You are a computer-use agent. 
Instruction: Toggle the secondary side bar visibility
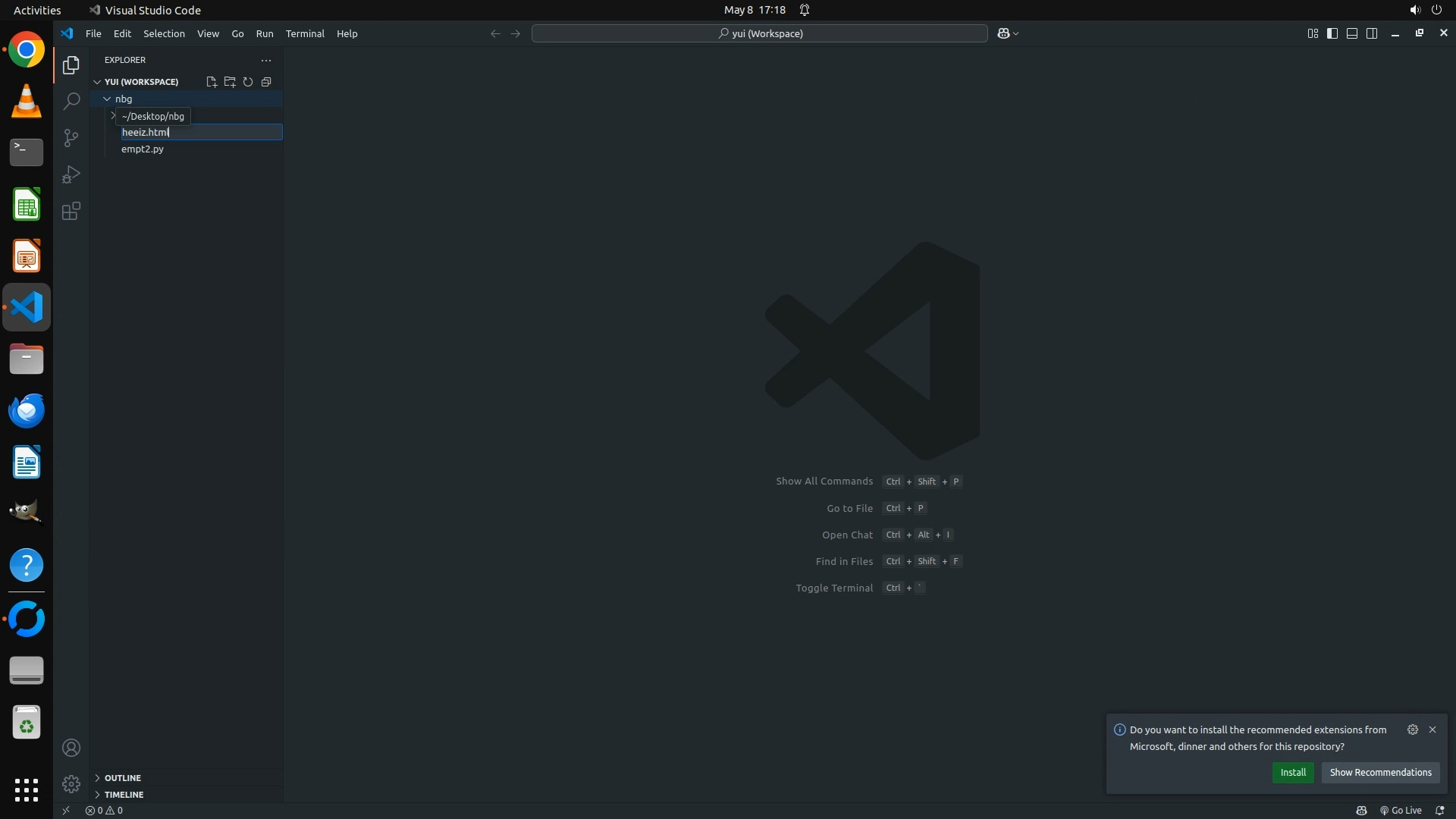pos(1372,33)
